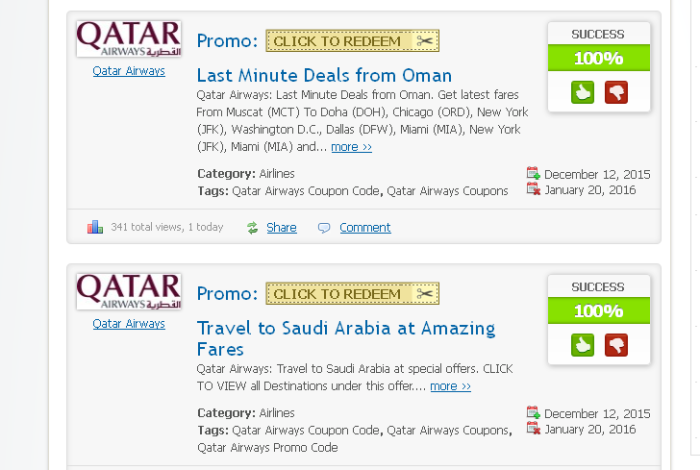
Task: Open the Comment link under Oman deal
Action: 365,228
